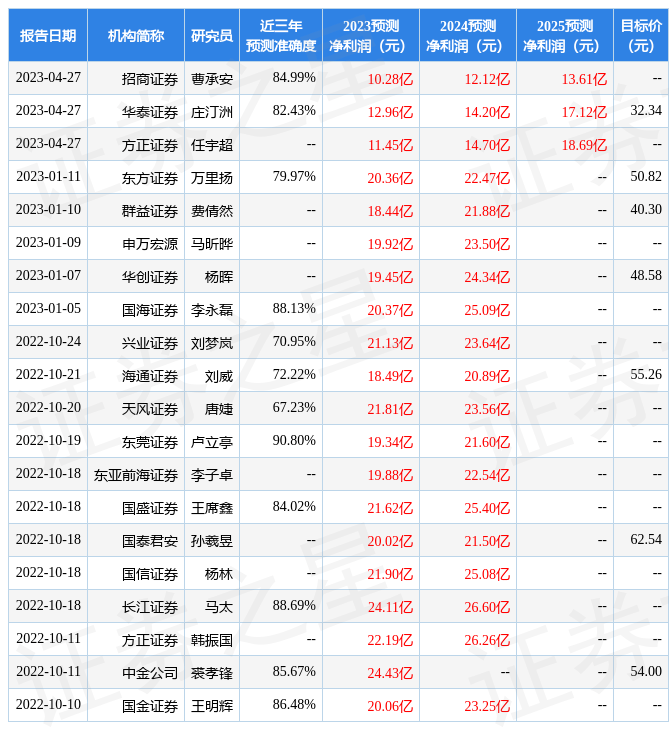Click the 10.28亿 profit value
669x730 pixels.
(x=390, y=79)
